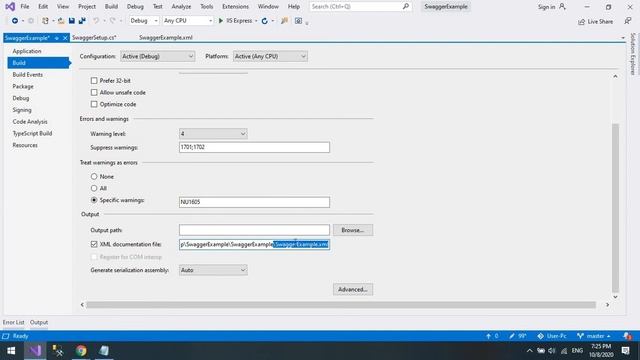Open the Build Events property page
Screen dimensions: 640x360
point(27,75)
